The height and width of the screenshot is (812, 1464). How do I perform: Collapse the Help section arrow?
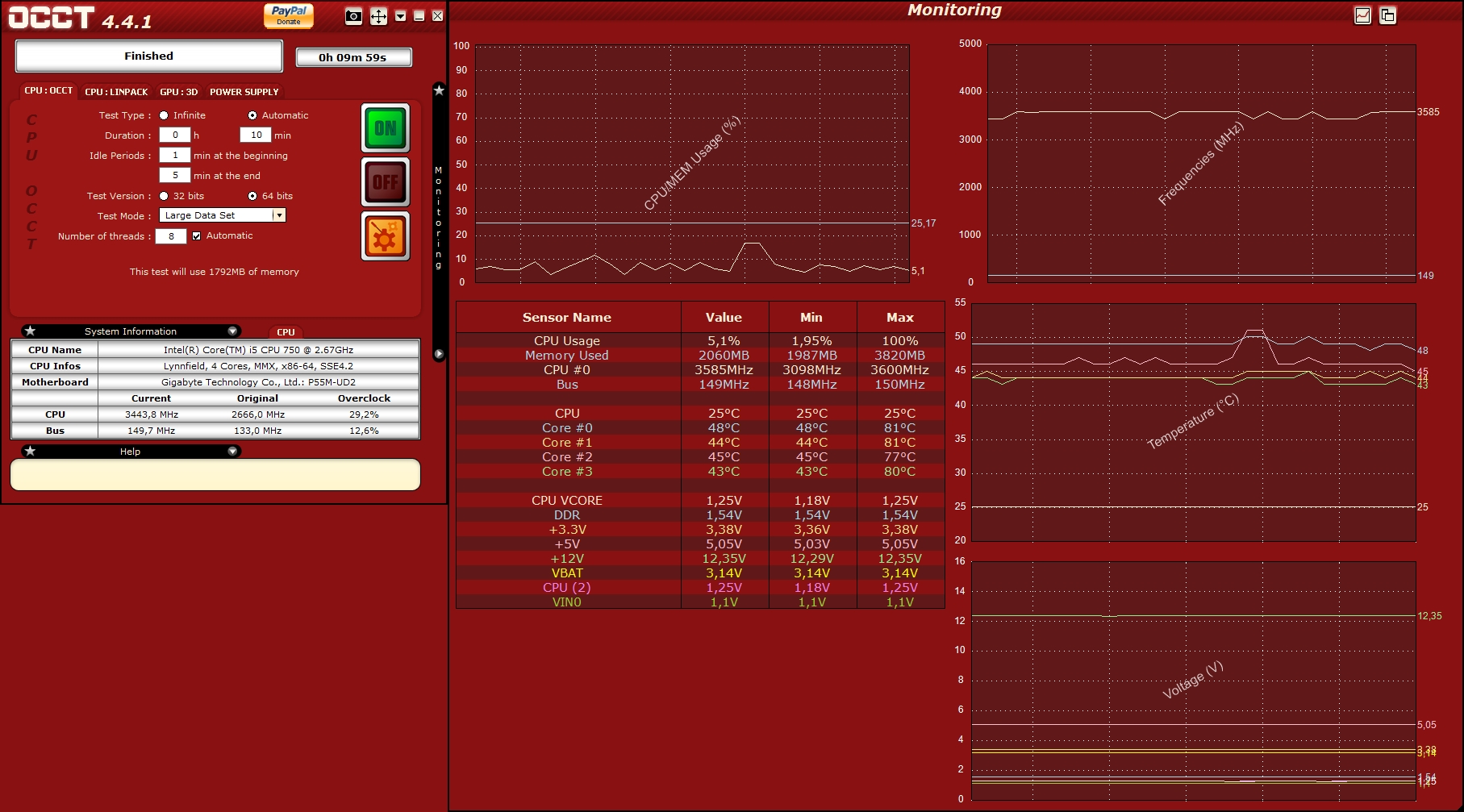click(x=232, y=452)
